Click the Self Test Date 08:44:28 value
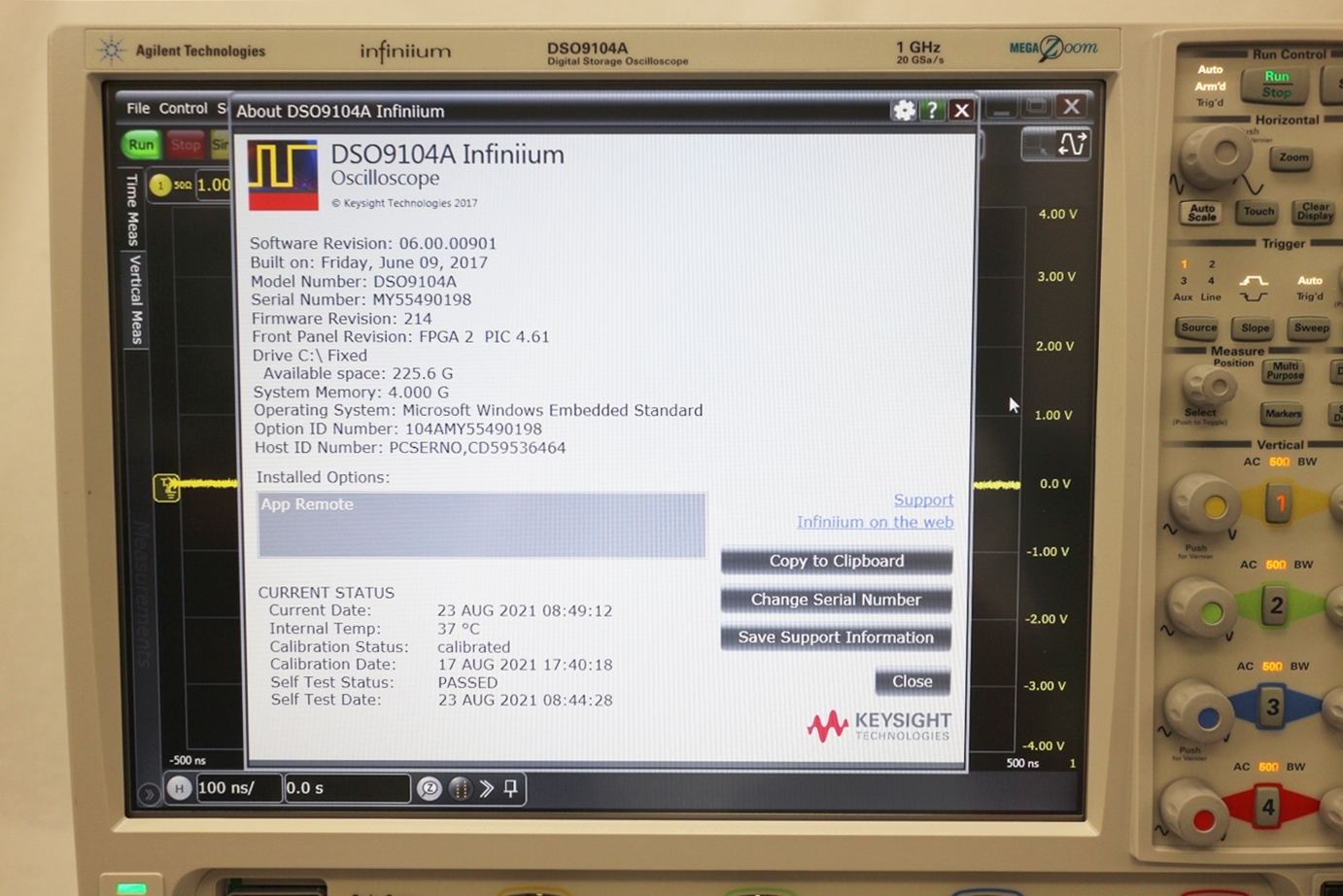This screenshot has height=896, width=1343. click(x=525, y=700)
